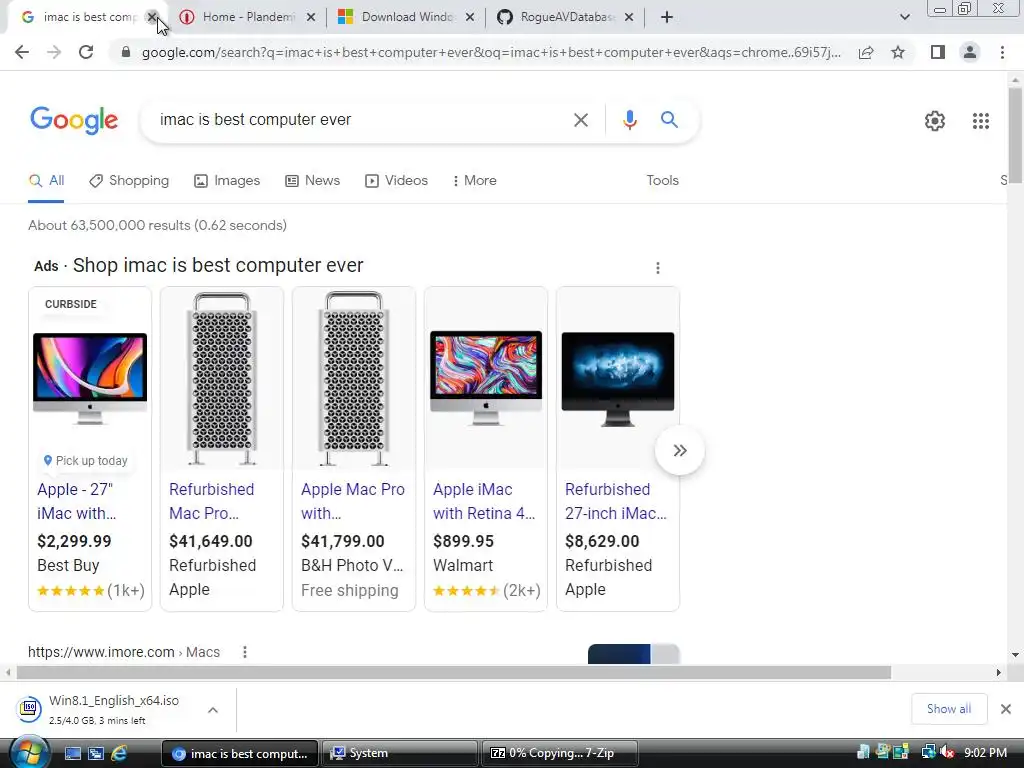The width and height of the screenshot is (1024, 768).
Task: Click the 9:02 PM taskbar clock
Action: click(x=985, y=752)
